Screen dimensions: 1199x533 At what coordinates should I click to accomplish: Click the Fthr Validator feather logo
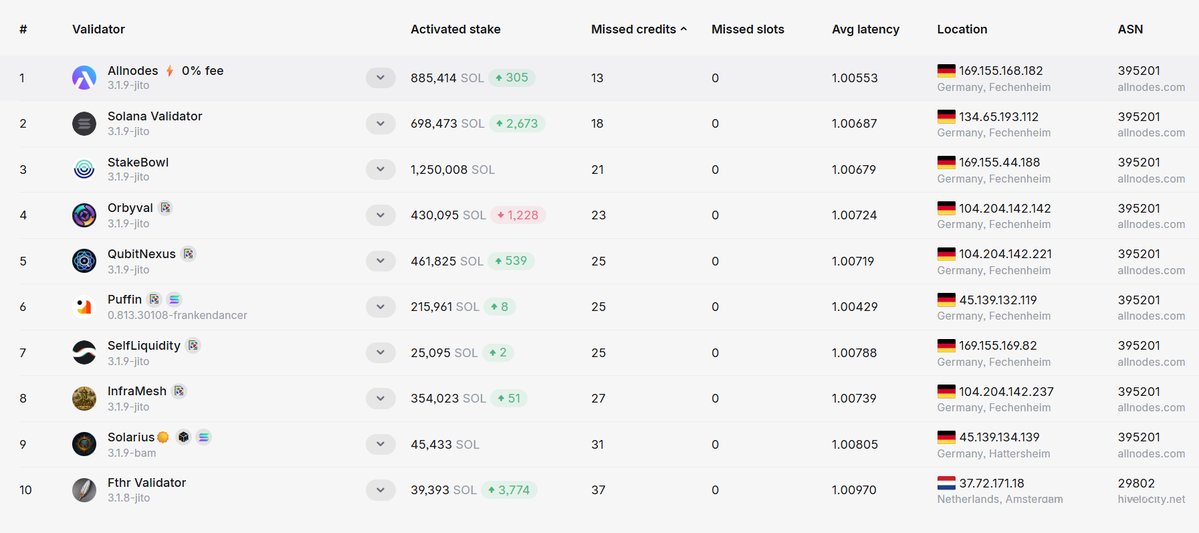(84, 490)
